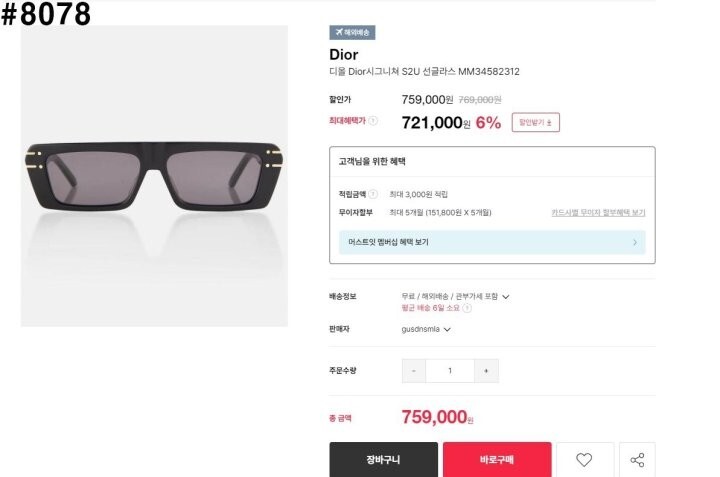Expand the 배송정보 shipping details chevron
This screenshot has height=477, width=720.
(x=506, y=297)
